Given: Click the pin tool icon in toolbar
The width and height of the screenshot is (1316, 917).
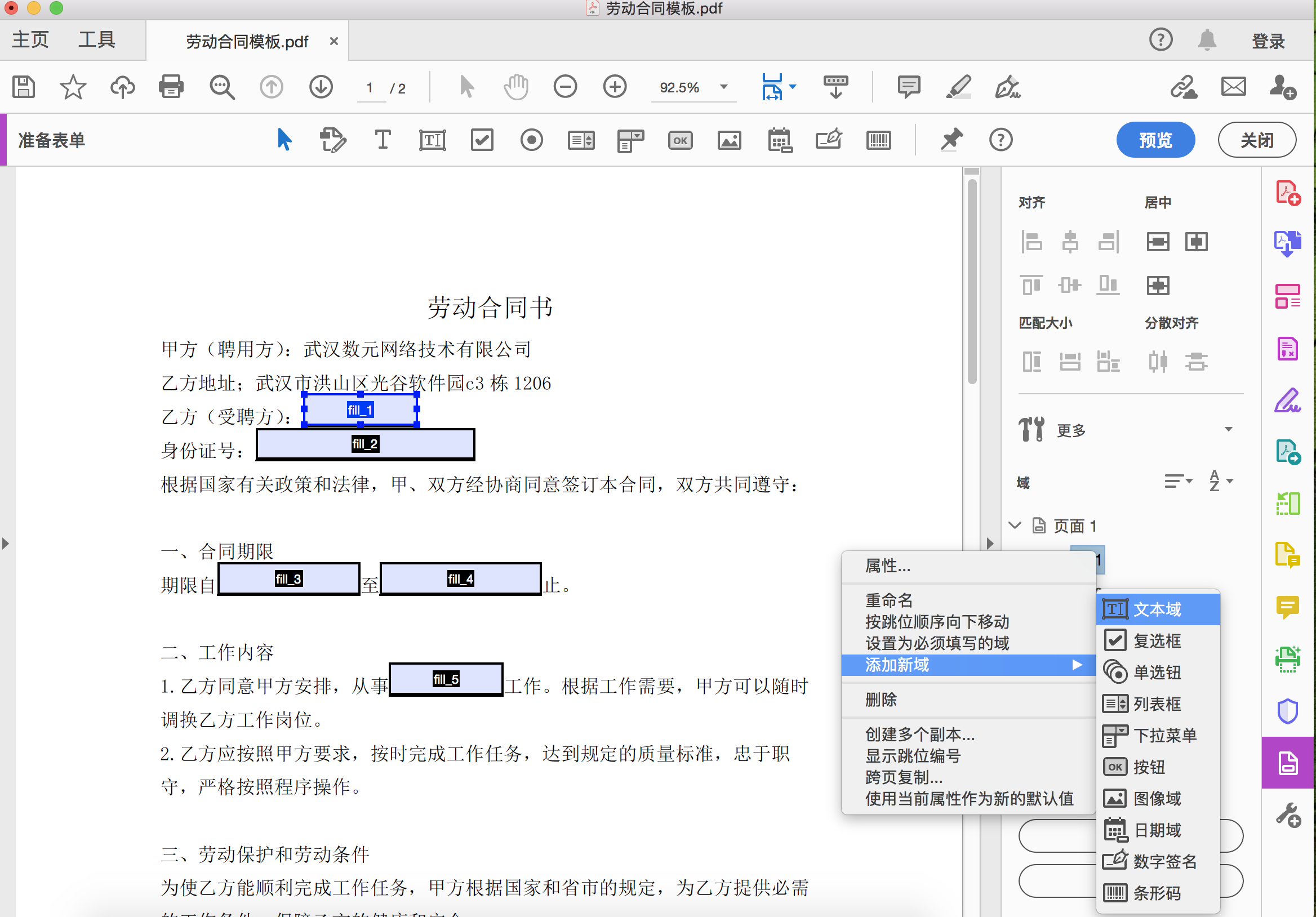Looking at the screenshot, I should (951, 140).
